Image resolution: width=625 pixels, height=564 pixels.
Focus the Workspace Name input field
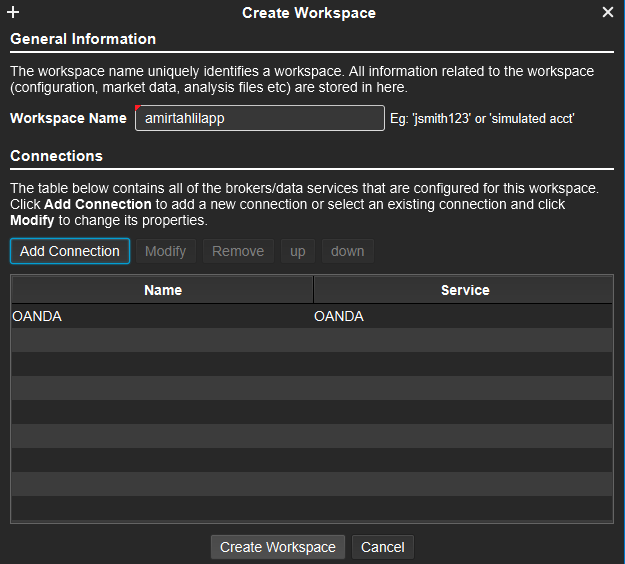[260, 118]
